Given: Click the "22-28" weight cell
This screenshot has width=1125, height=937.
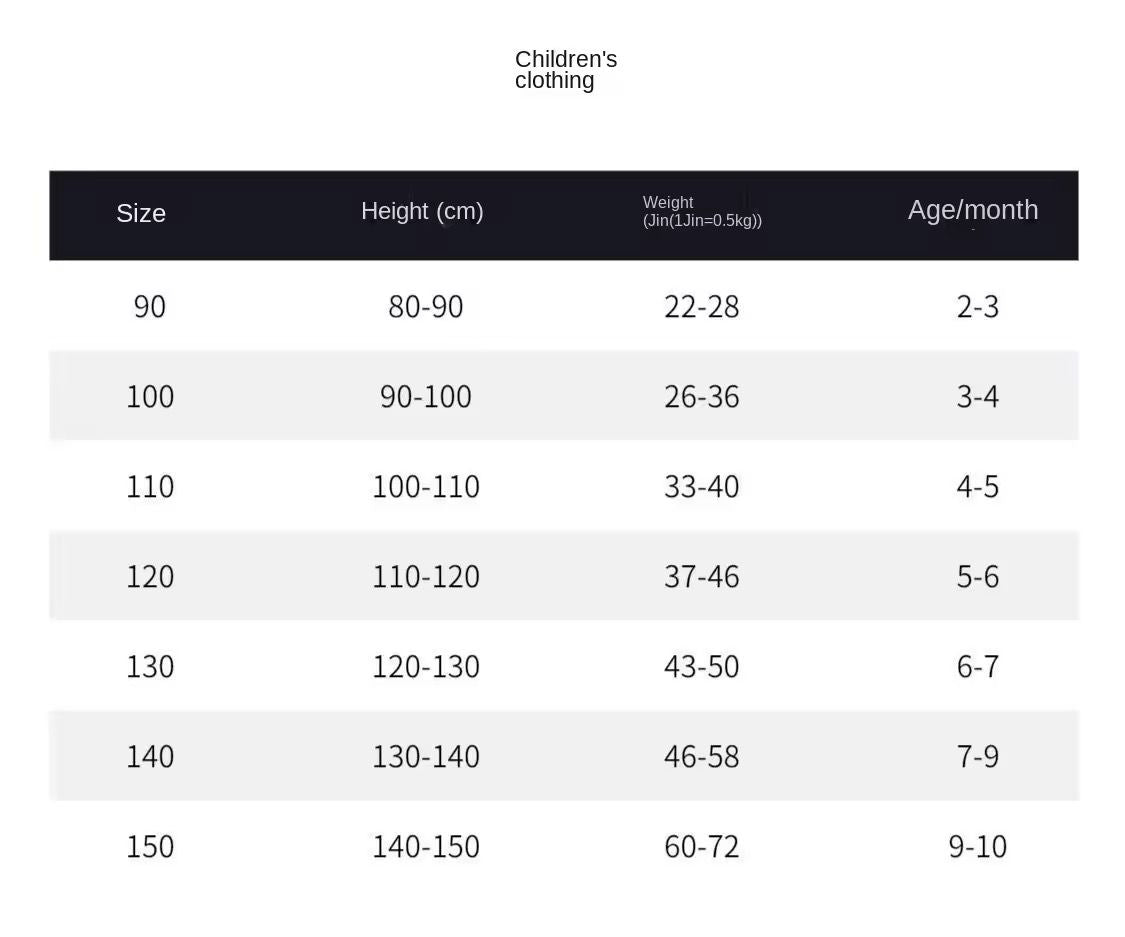Looking at the screenshot, I should [x=702, y=306].
